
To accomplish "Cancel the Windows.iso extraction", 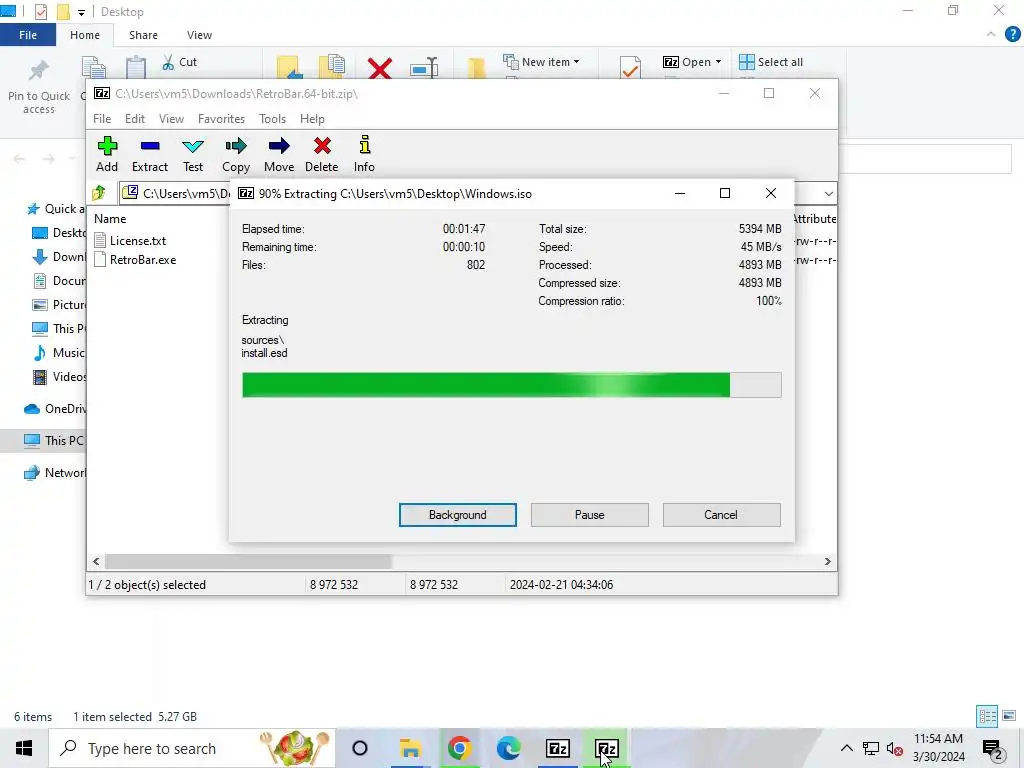I will point(721,515).
